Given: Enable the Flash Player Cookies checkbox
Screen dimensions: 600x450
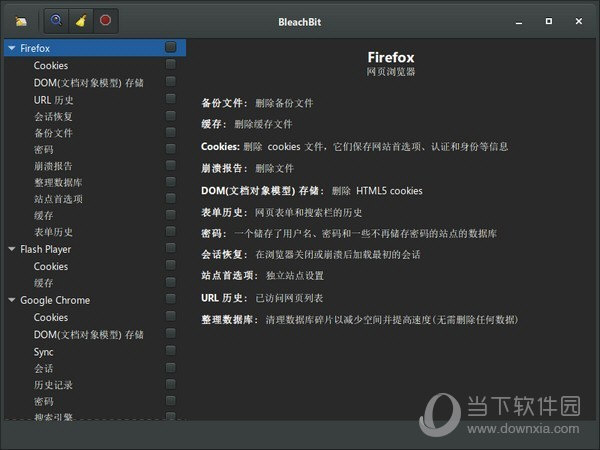Looking at the screenshot, I should tap(171, 265).
